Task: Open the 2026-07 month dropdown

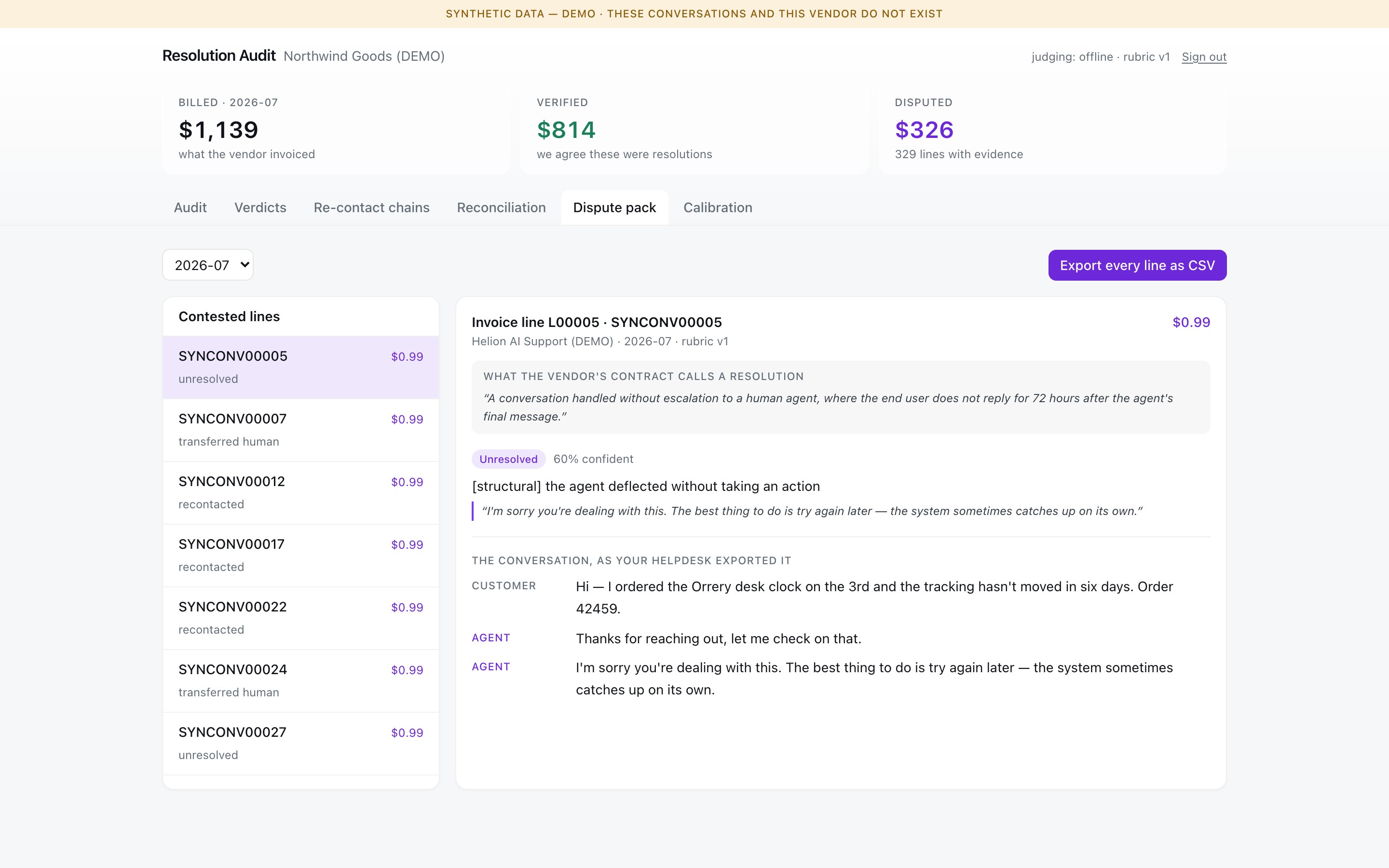Action: tap(208, 265)
